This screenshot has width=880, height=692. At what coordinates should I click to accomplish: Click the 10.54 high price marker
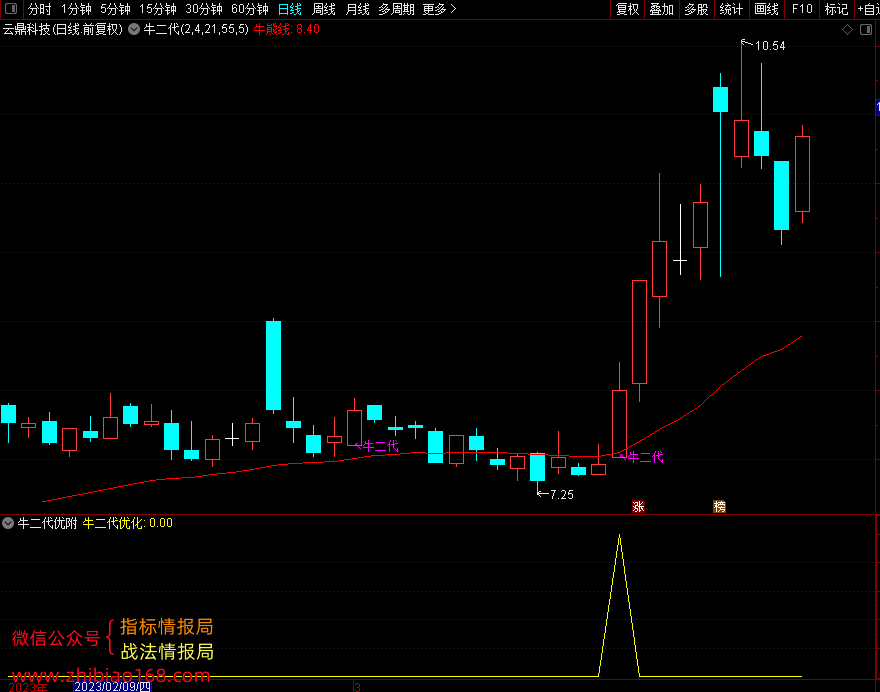770,45
